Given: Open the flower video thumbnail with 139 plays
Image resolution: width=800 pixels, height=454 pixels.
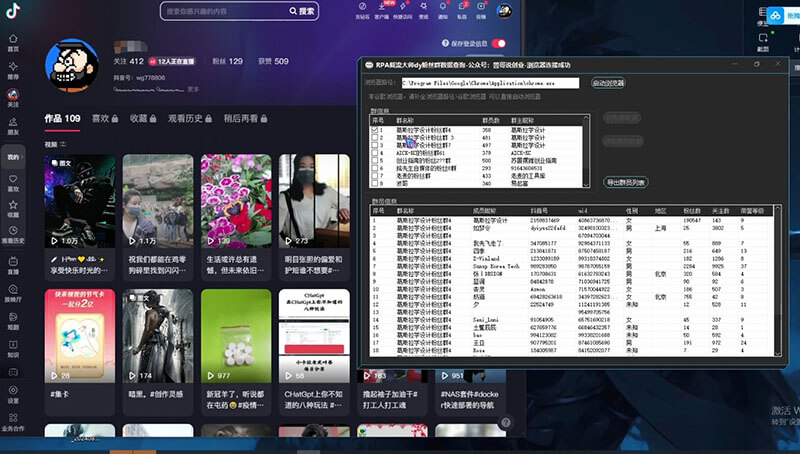Looking at the screenshot, I should coord(236,201).
